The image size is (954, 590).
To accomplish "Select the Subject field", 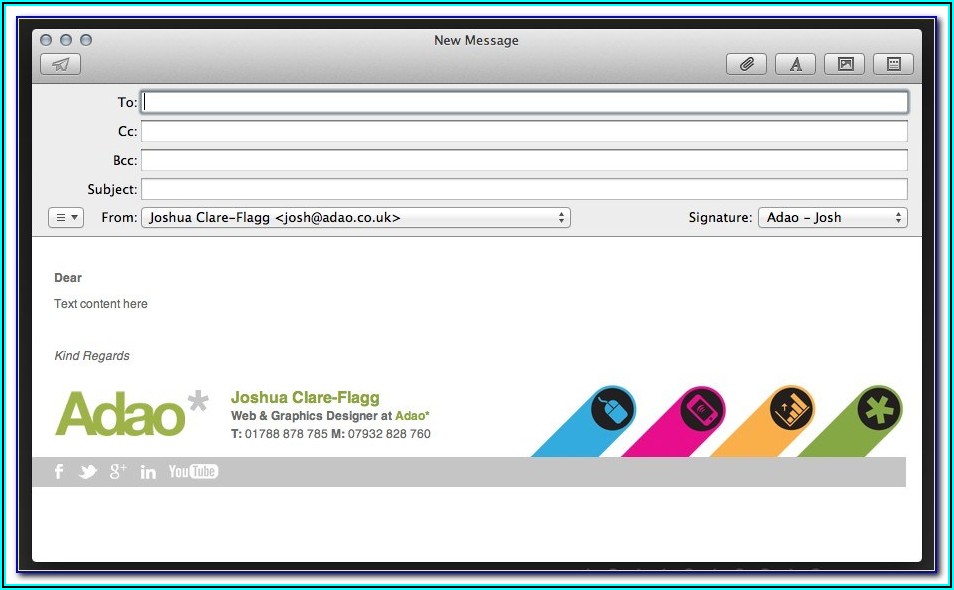I will tap(524, 189).
